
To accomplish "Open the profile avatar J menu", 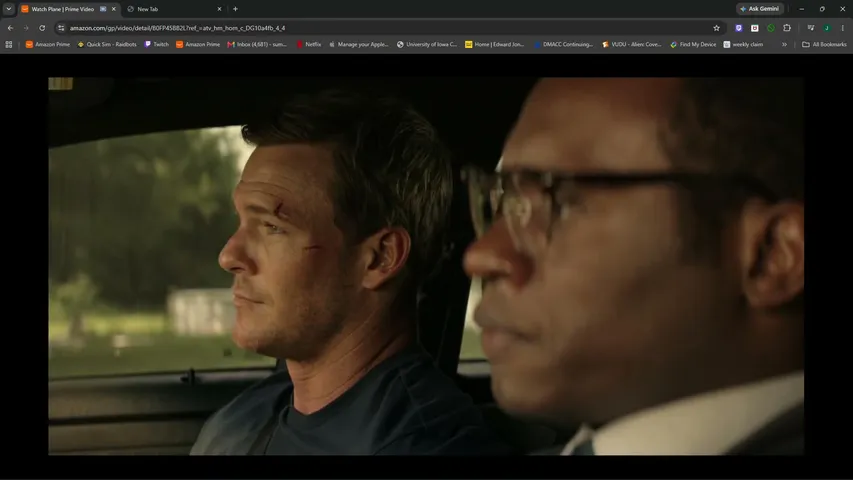I will coord(827,28).
